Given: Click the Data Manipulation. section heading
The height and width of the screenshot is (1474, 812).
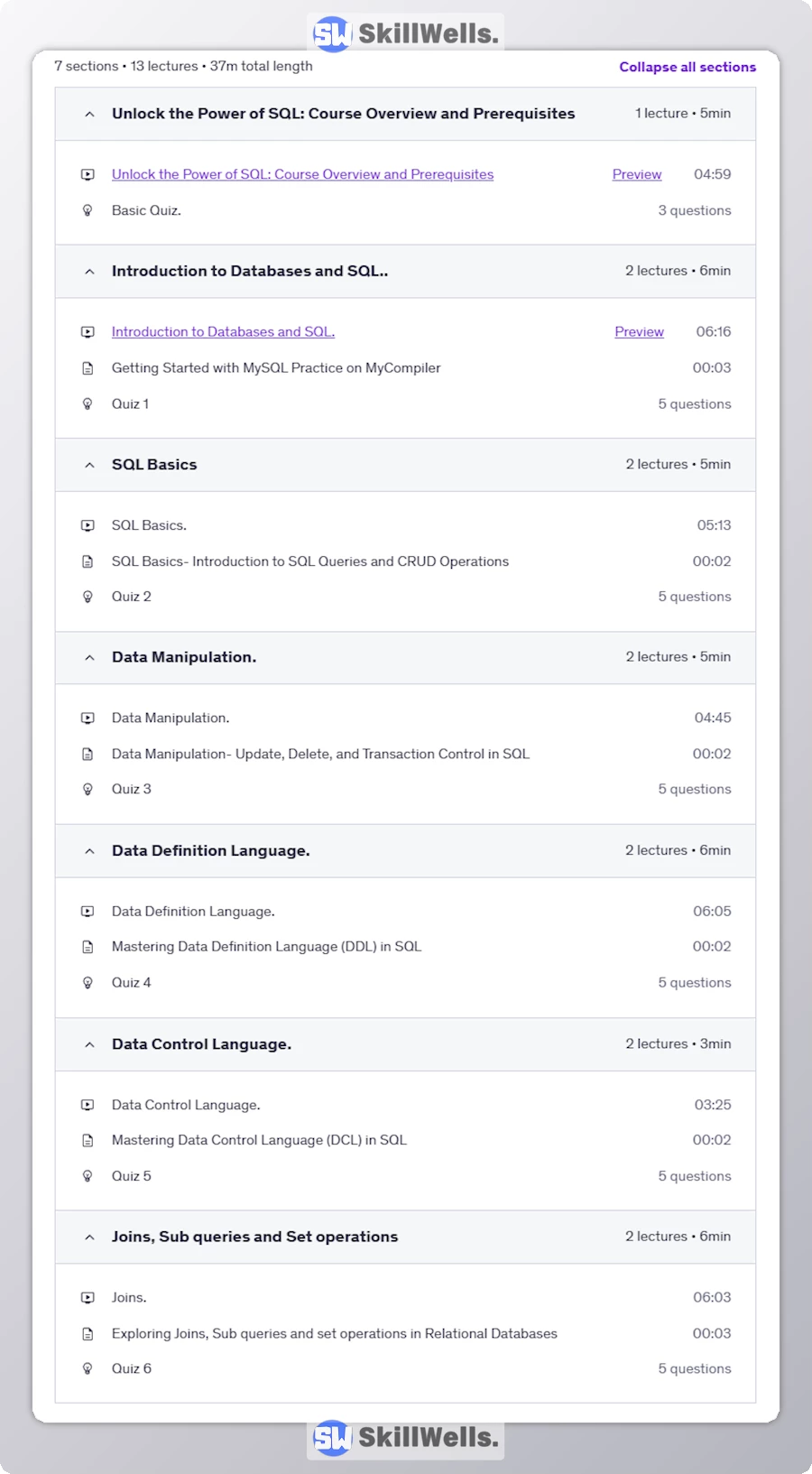Looking at the screenshot, I should (x=184, y=657).
